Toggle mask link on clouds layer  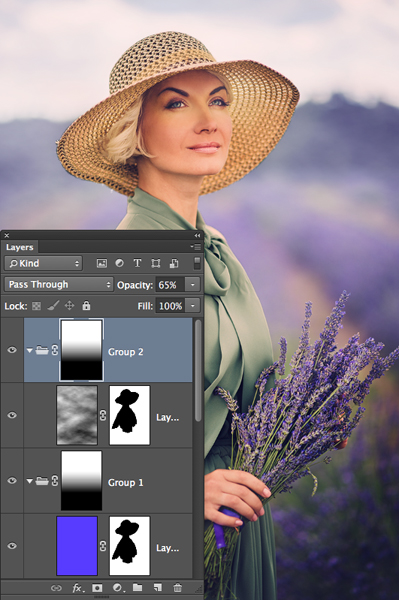pos(103,416)
